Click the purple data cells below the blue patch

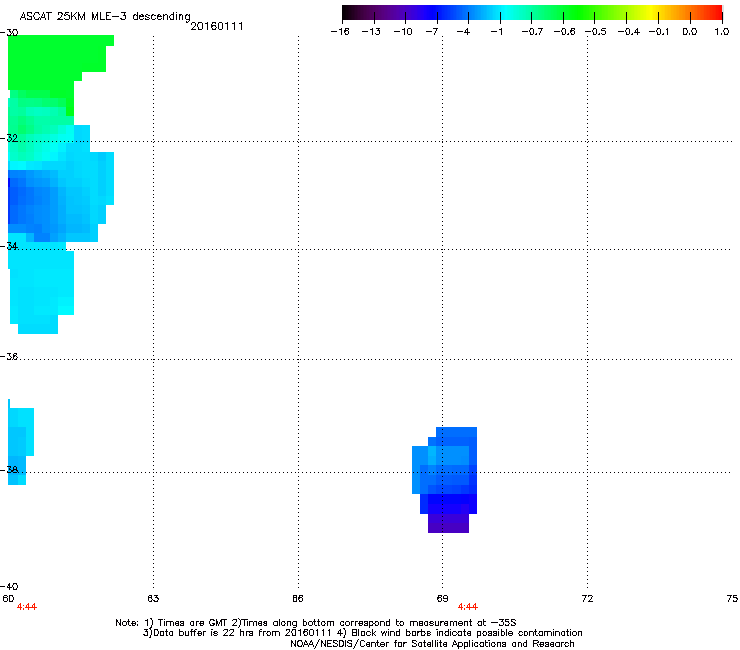pyautogui.click(x=448, y=523)
